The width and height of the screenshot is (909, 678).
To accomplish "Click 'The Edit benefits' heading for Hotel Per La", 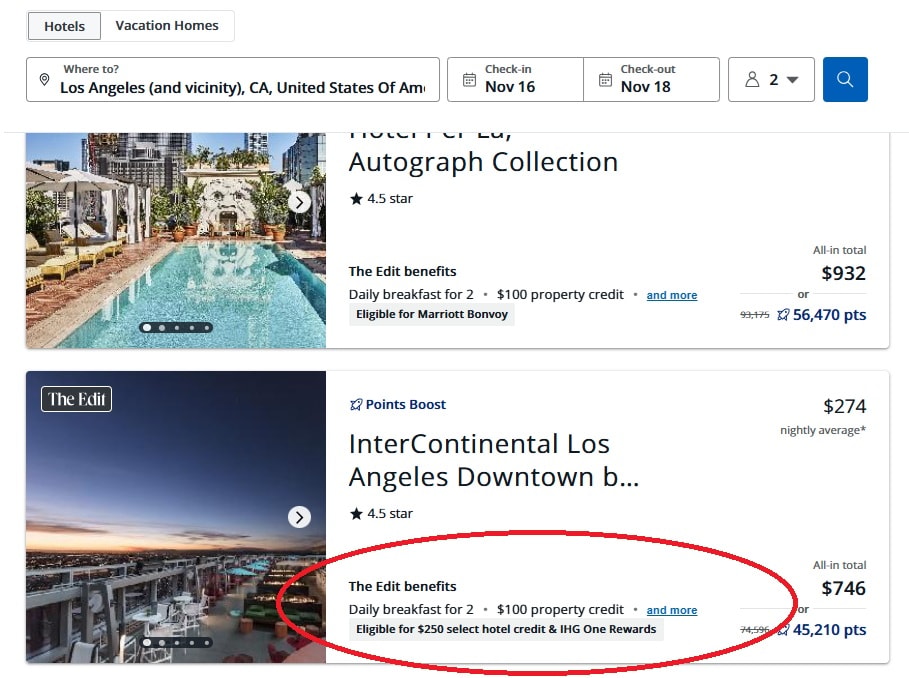I will click(x=402, y=271).
